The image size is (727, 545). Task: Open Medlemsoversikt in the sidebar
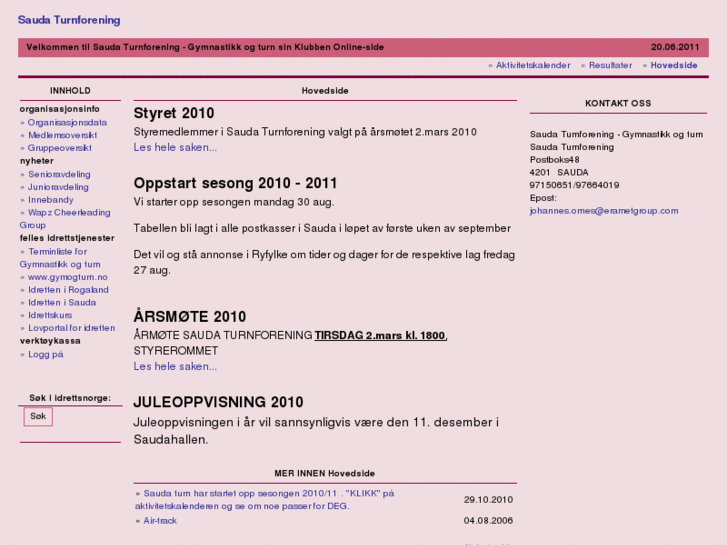[x=62, y=135]
